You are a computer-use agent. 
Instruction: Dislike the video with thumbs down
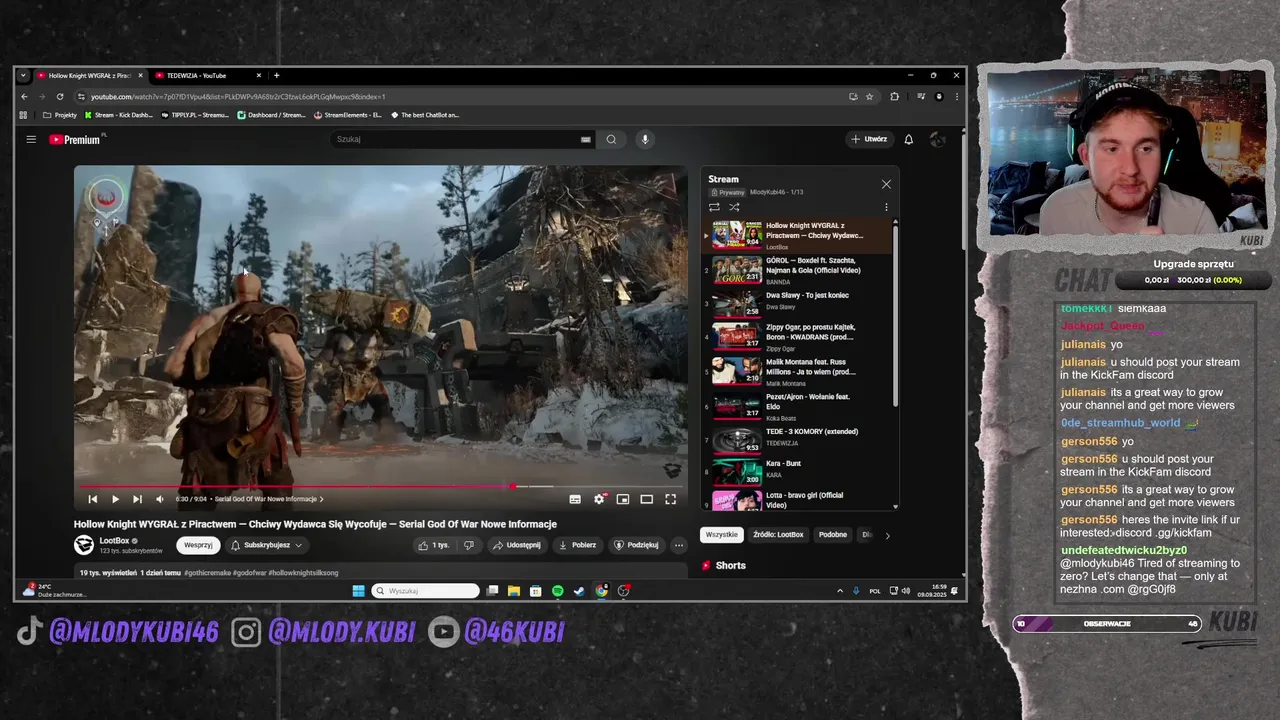click(468, 545)
